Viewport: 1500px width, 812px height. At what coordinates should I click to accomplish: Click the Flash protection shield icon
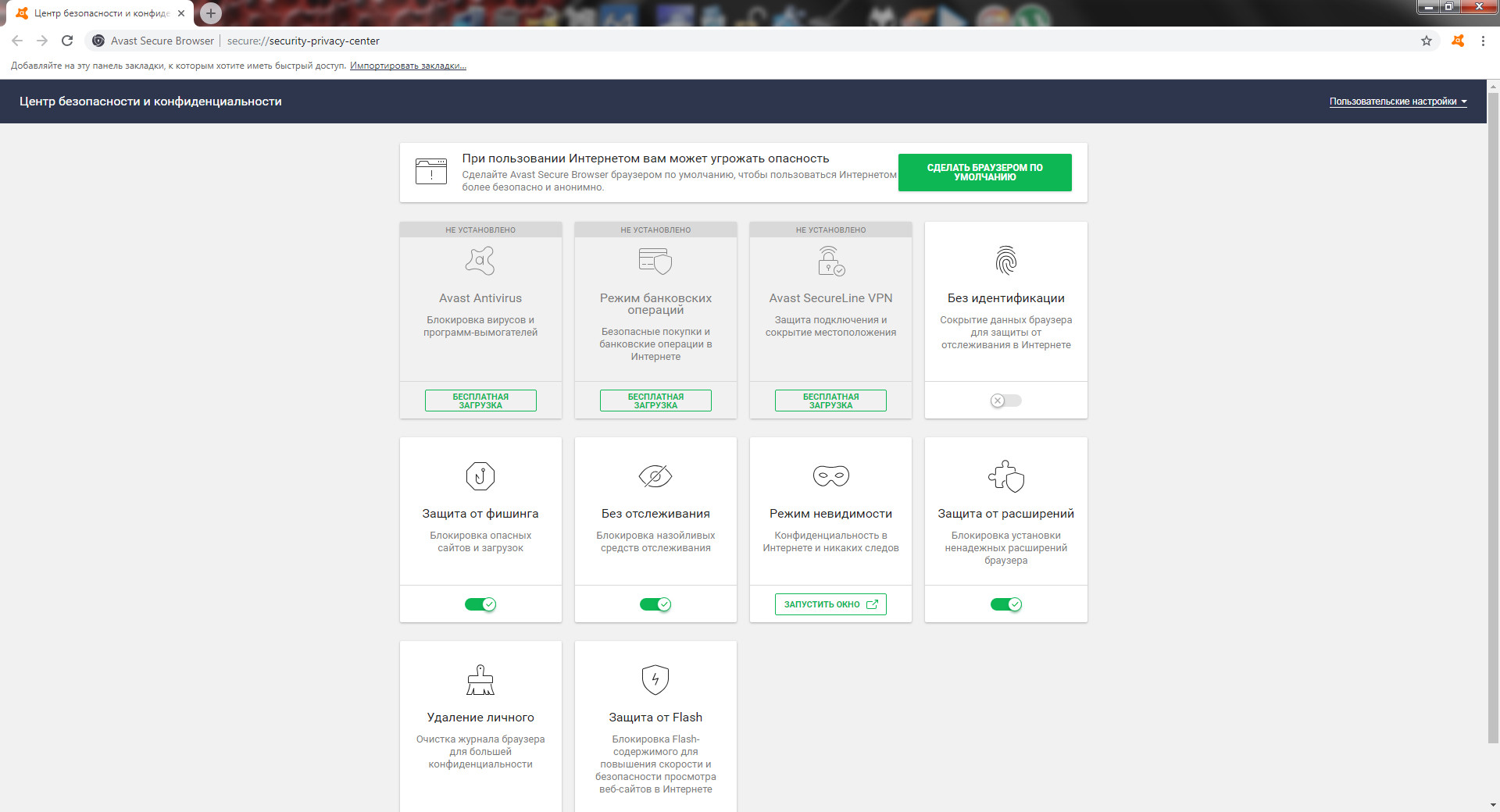click(655, 680)
